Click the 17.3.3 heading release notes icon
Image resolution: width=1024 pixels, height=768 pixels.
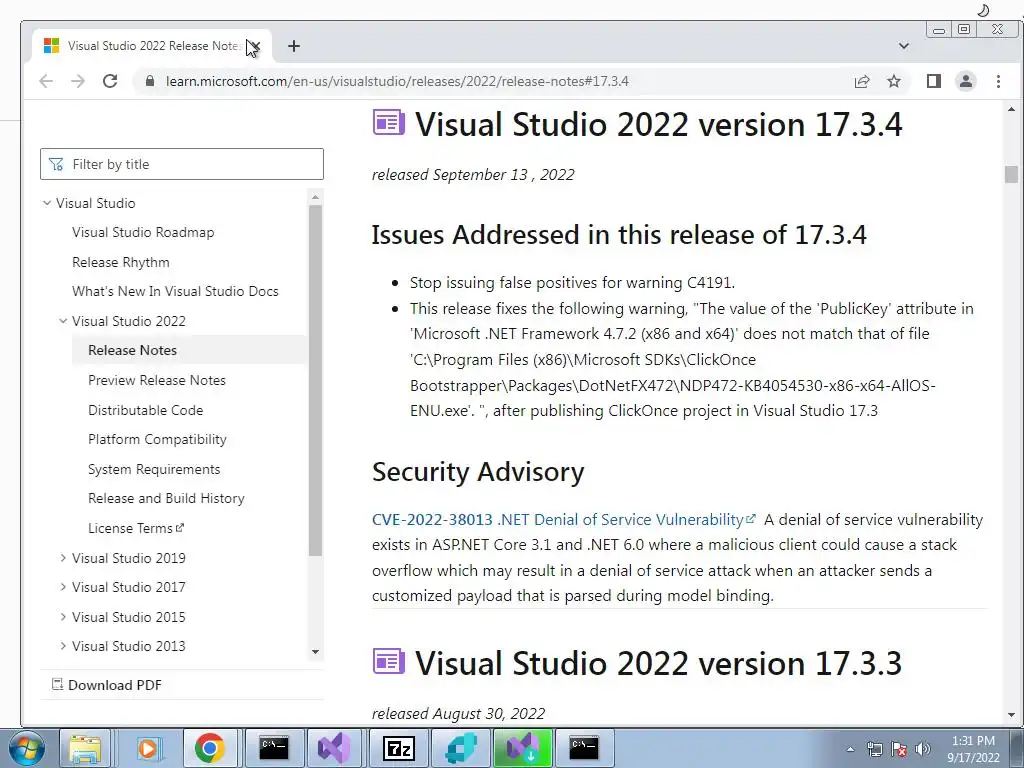point(389,662)
